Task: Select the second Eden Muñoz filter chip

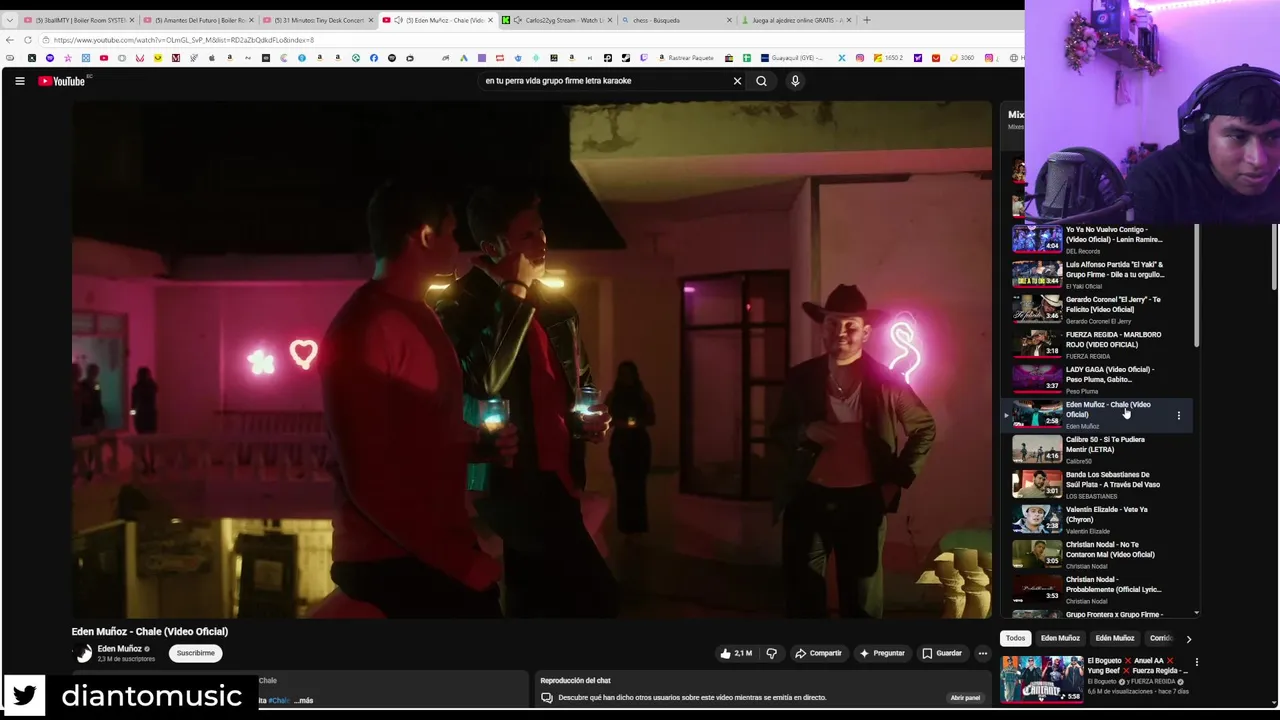Action: pos(1114,638)
